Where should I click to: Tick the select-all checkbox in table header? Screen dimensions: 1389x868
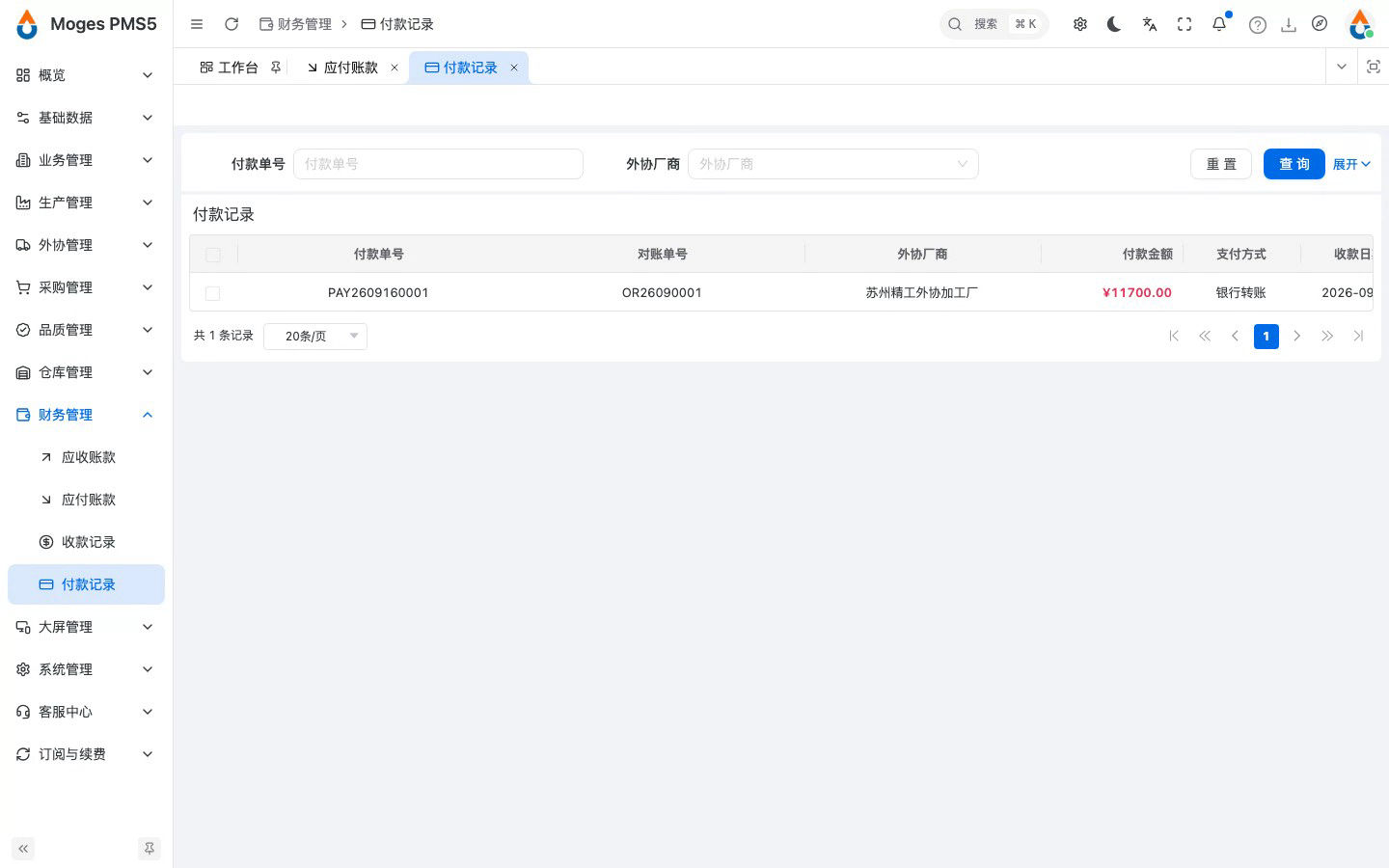213,255
